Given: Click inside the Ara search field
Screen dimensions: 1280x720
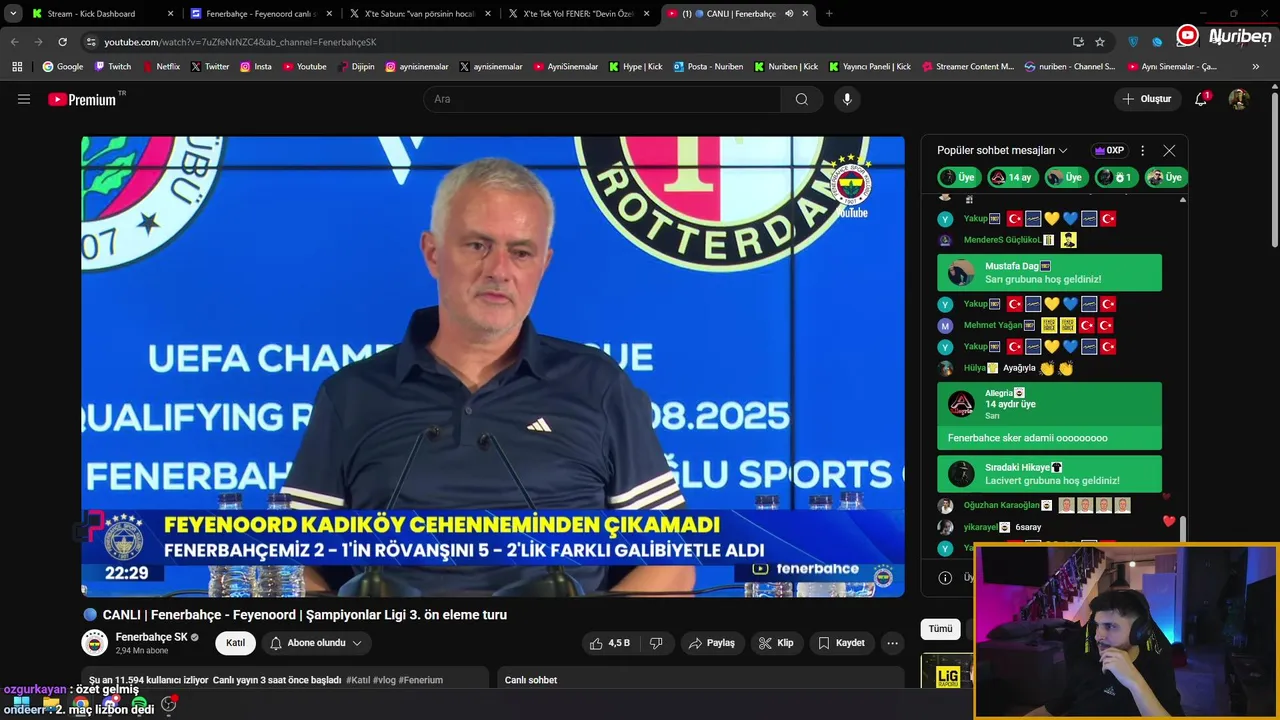Looking at the screenshot, I should pos(602,99).
